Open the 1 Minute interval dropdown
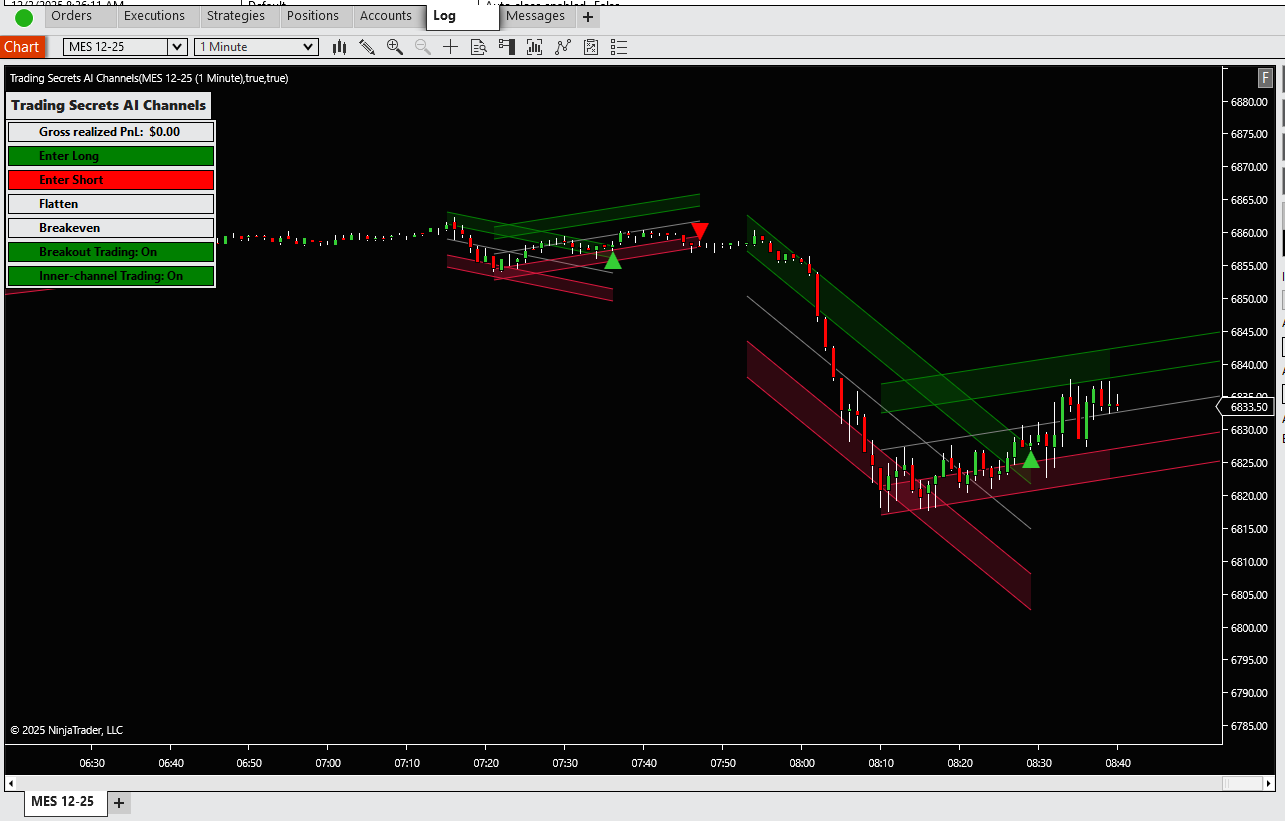This screenshot has width=1285, height=821. click(308, 47)
